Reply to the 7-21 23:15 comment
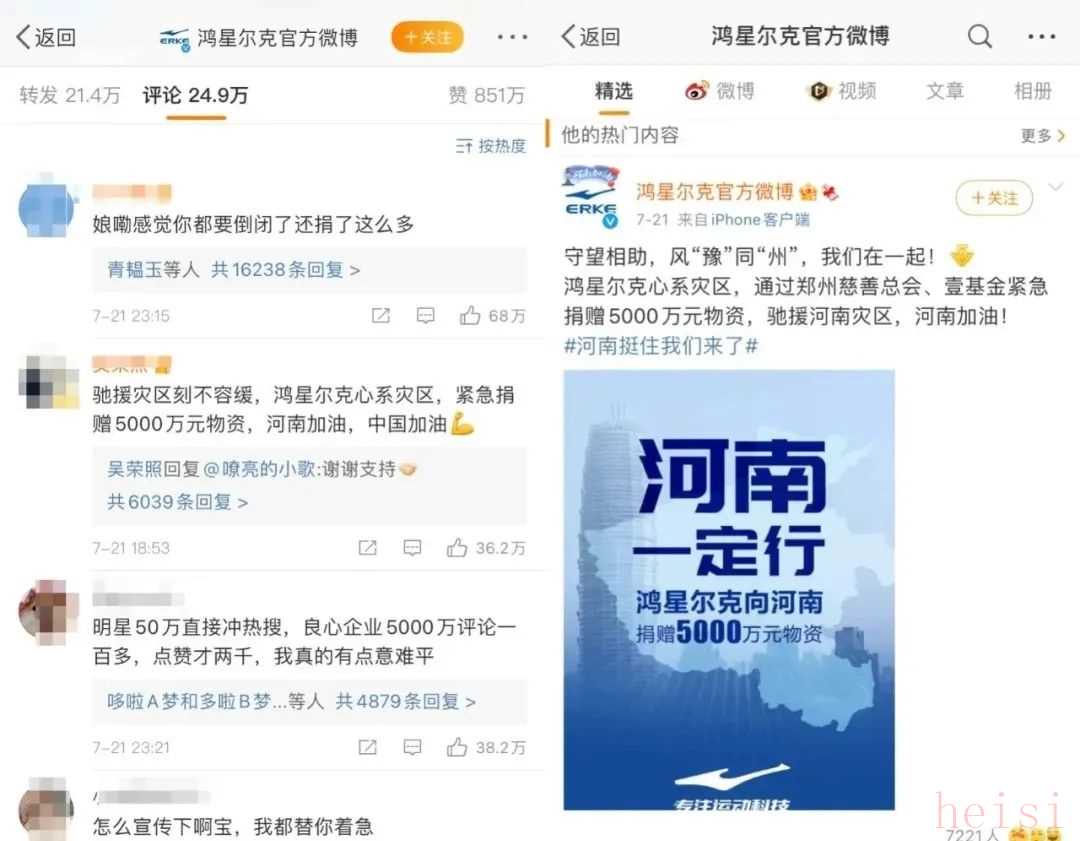1080x841 pixels. tap(426, 315)
